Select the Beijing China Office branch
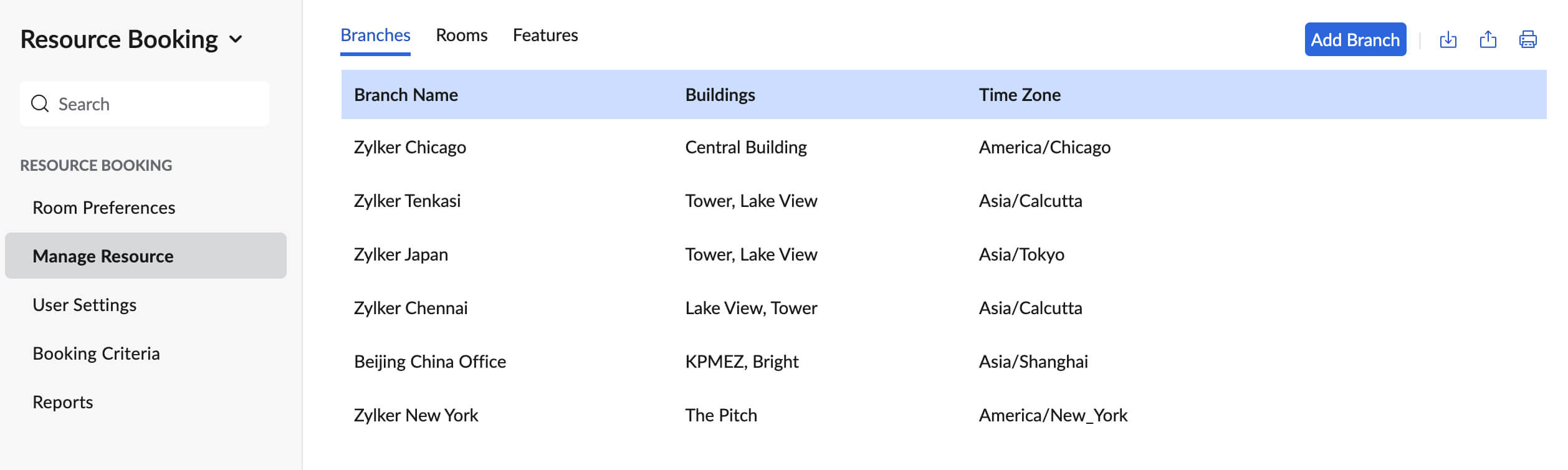Viewport: 1568px width, 470px height. coord(430,362)
